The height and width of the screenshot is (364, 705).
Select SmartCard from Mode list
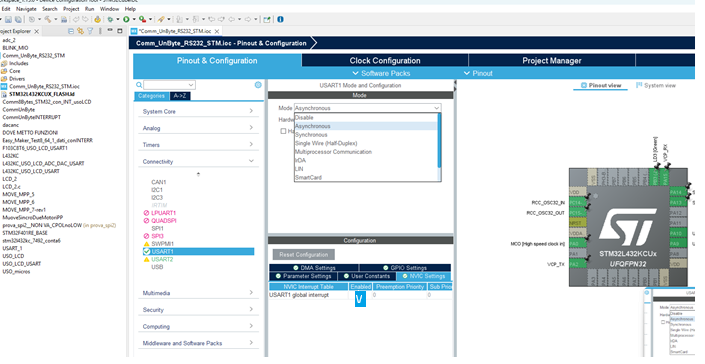click(366, 178)
